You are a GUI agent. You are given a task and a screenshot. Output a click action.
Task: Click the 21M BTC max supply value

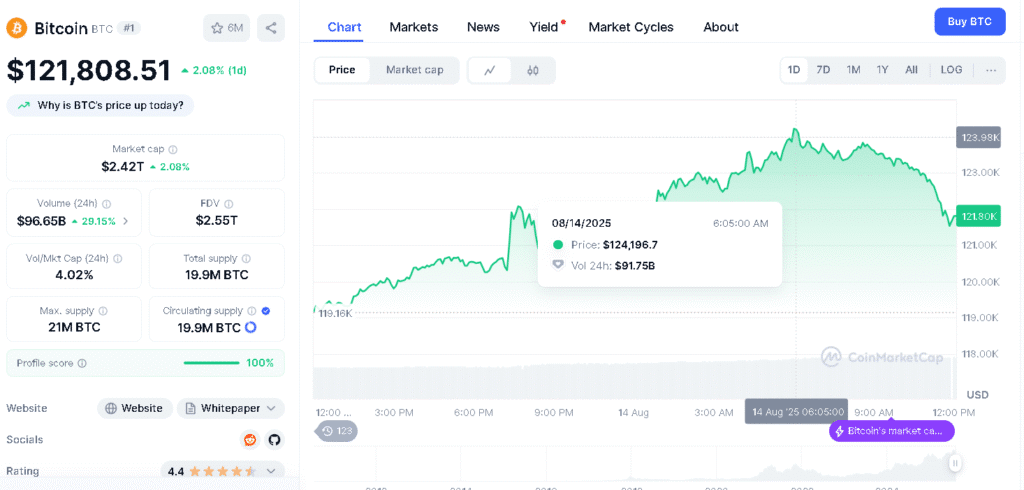coord(74,327)
